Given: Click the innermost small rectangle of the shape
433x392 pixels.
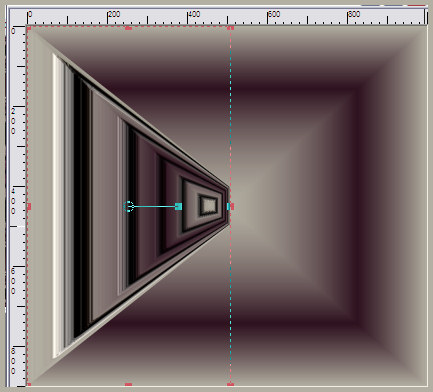Looking at the screenshot, I should [x=209, y=205].
